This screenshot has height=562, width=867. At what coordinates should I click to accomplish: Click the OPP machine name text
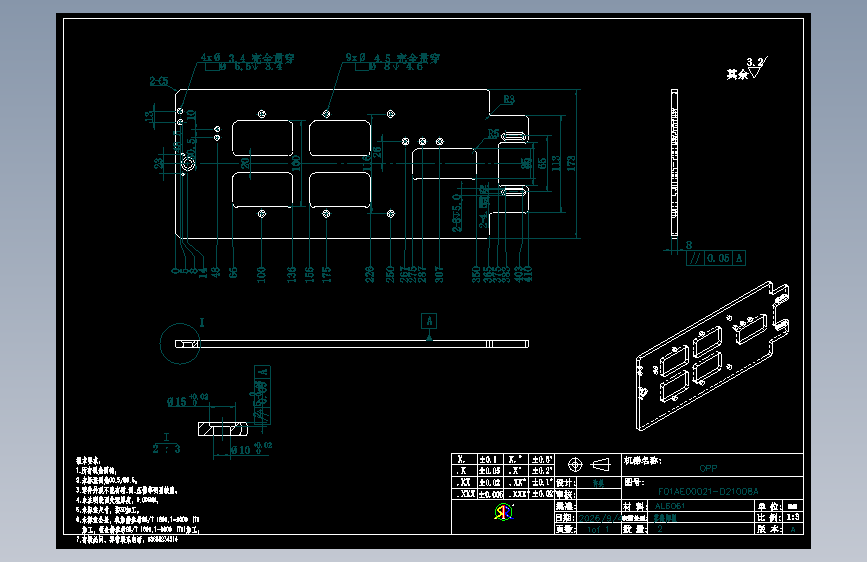pos(708,469)
